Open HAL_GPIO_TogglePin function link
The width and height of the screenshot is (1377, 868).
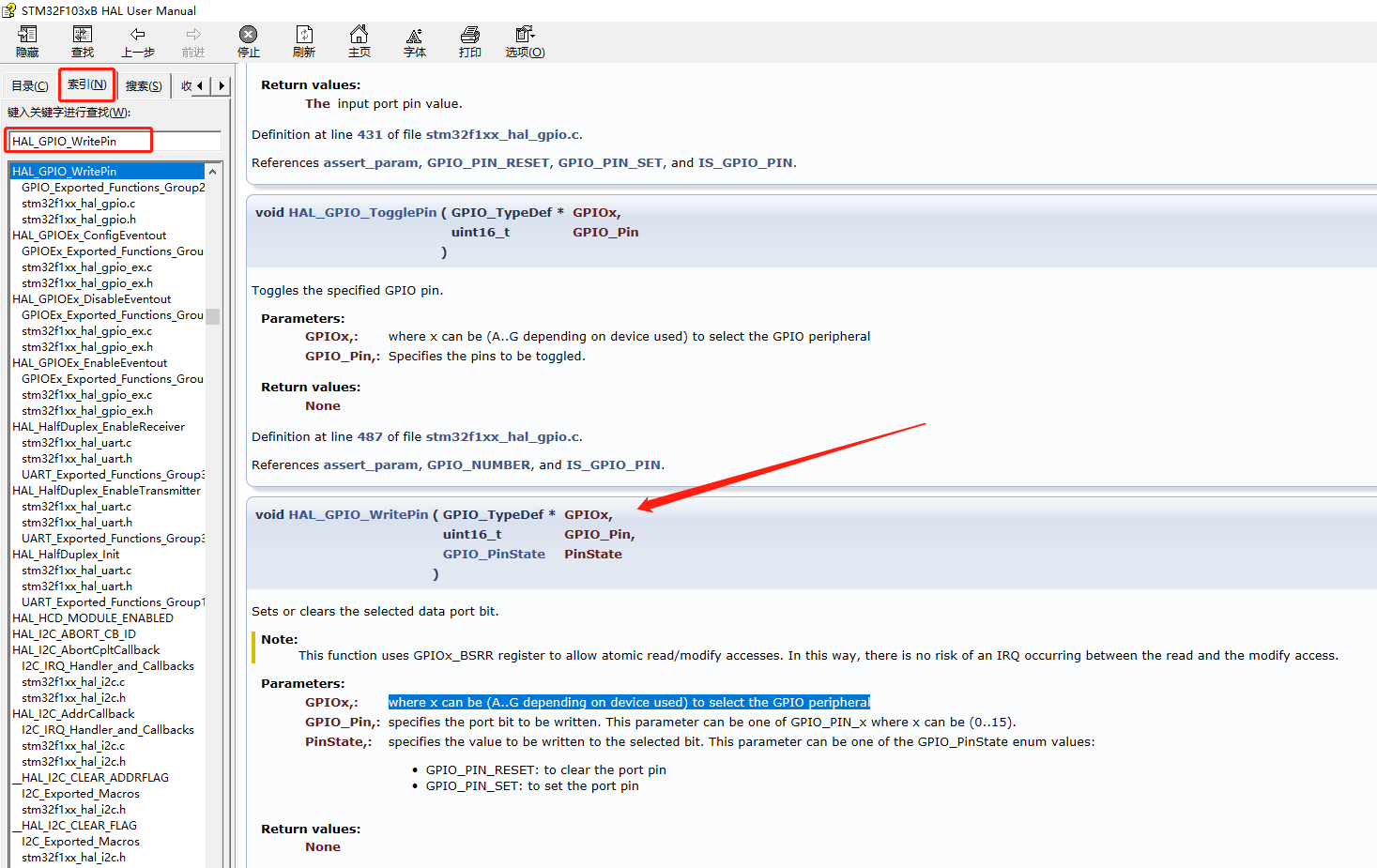(x=362, y=212)
